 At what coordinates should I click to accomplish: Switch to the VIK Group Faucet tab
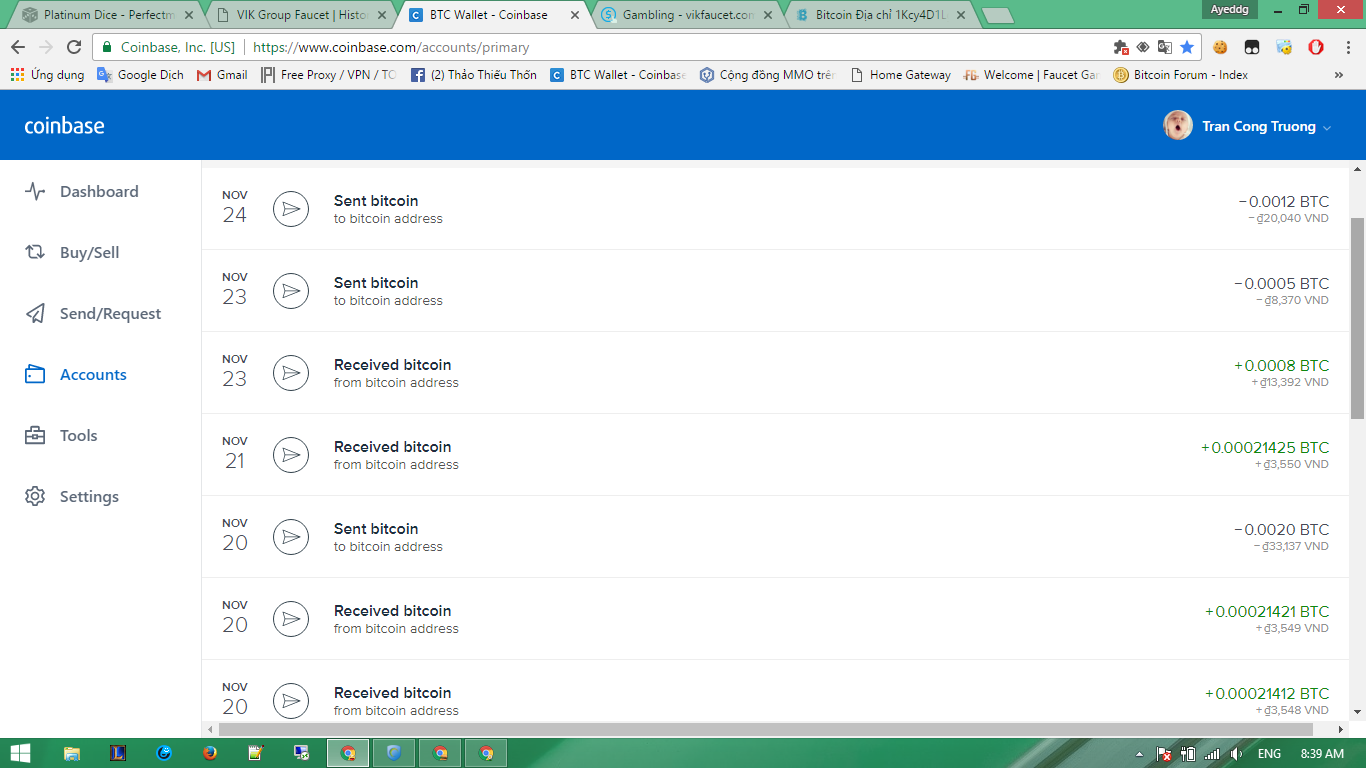click(301, 15)
